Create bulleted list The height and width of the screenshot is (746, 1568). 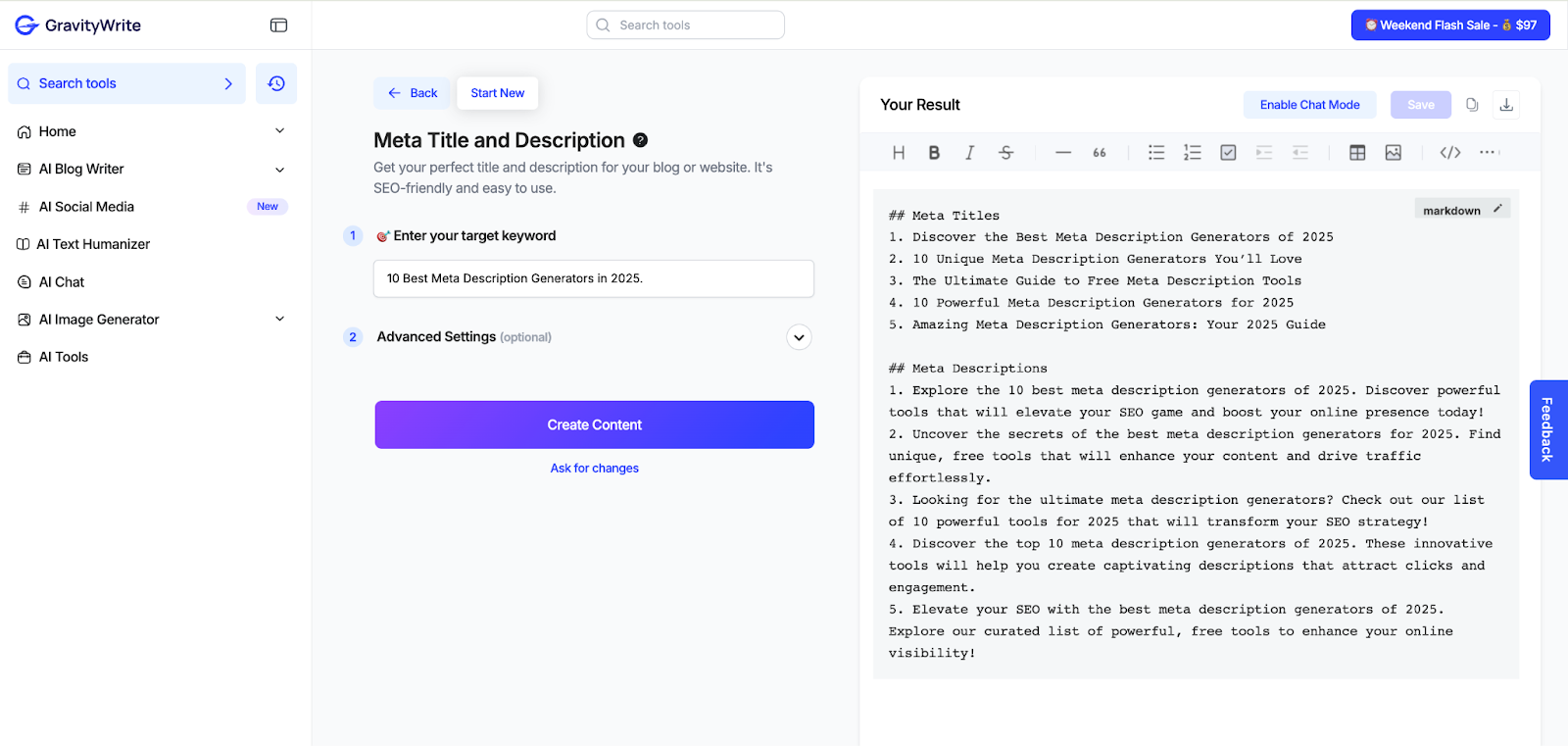point(1156,153)
